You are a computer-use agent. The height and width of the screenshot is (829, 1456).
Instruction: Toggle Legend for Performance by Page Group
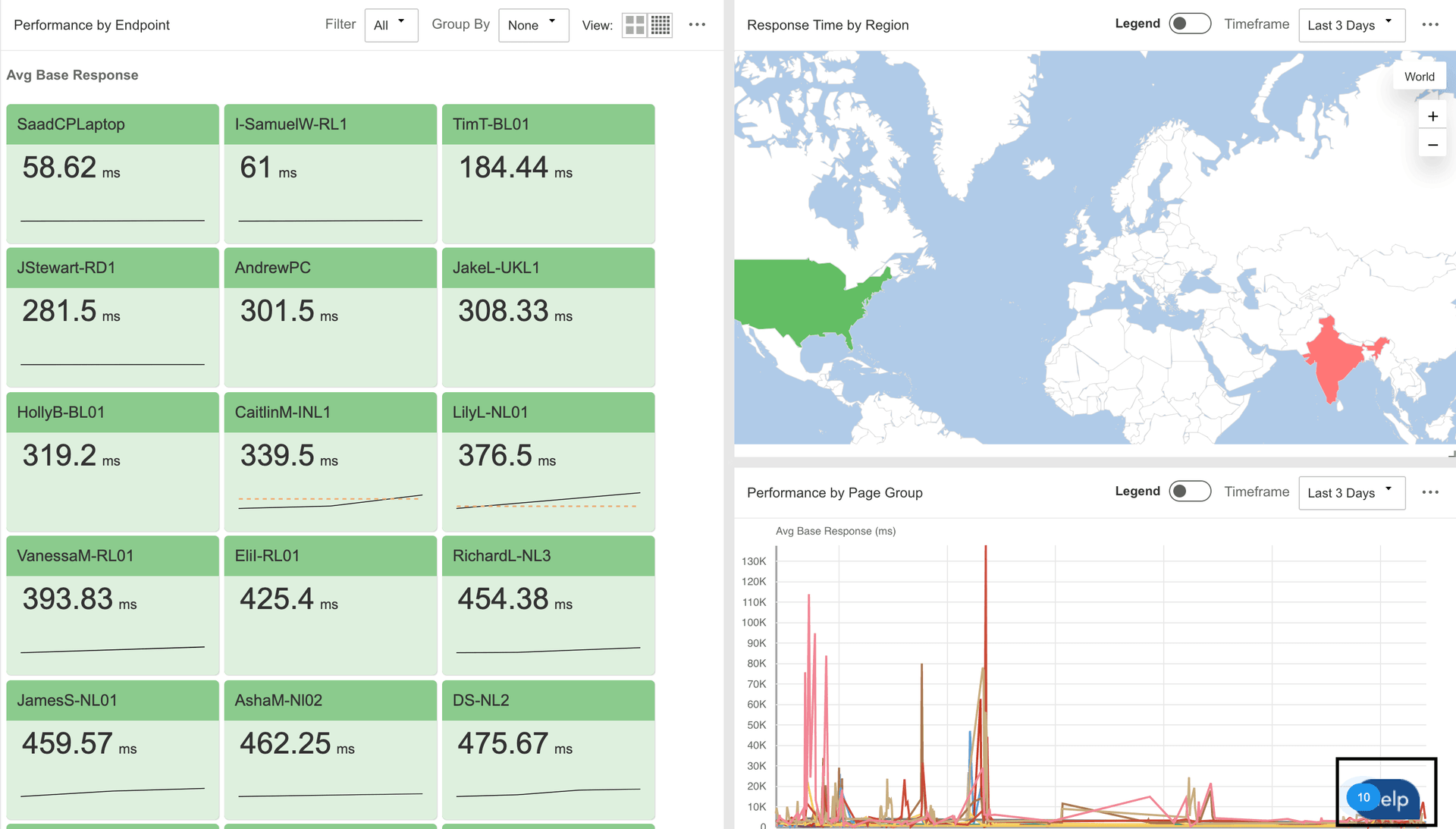1189,491
